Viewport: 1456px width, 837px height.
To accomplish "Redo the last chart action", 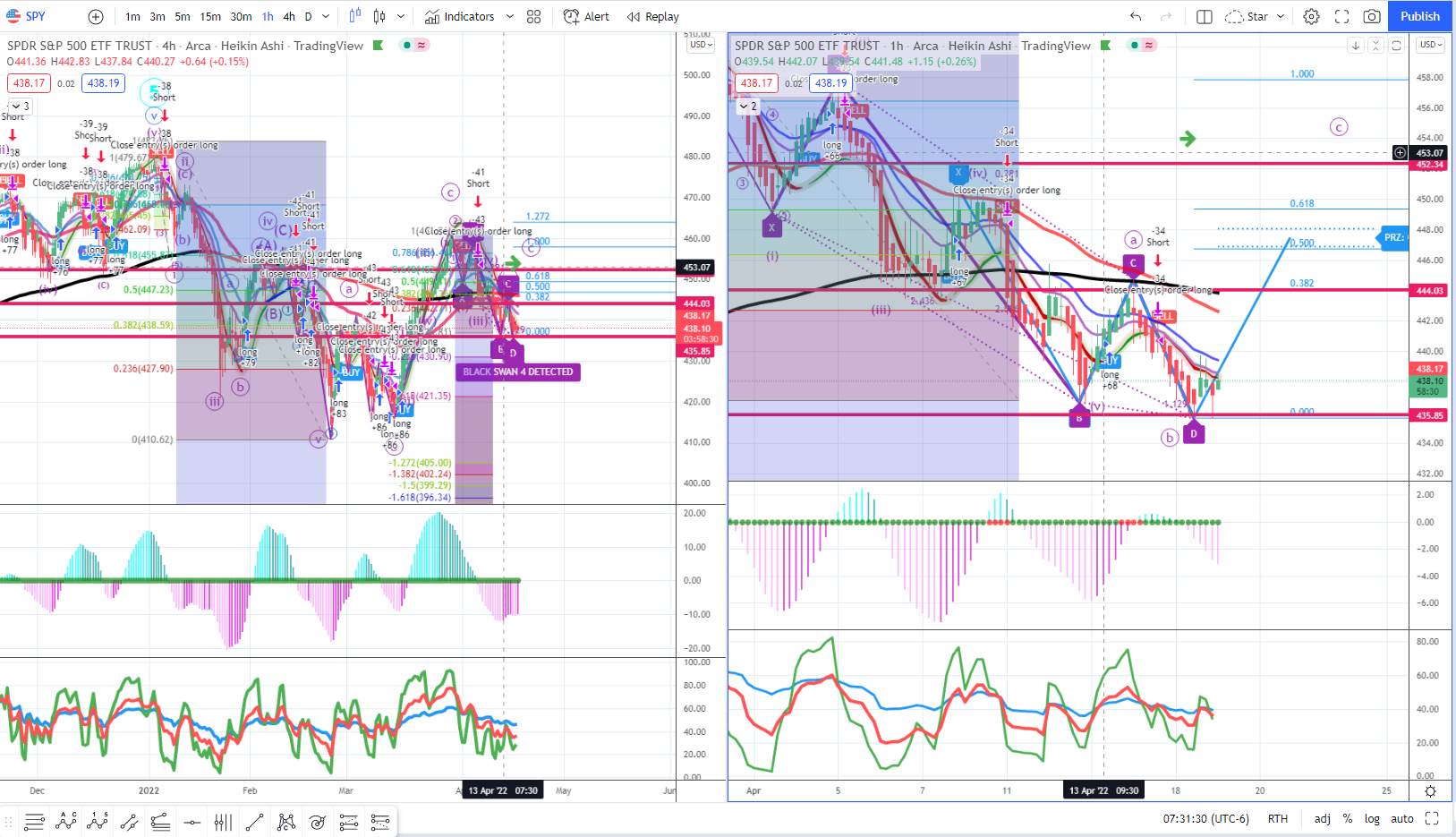I will [x=1165, y=16].
